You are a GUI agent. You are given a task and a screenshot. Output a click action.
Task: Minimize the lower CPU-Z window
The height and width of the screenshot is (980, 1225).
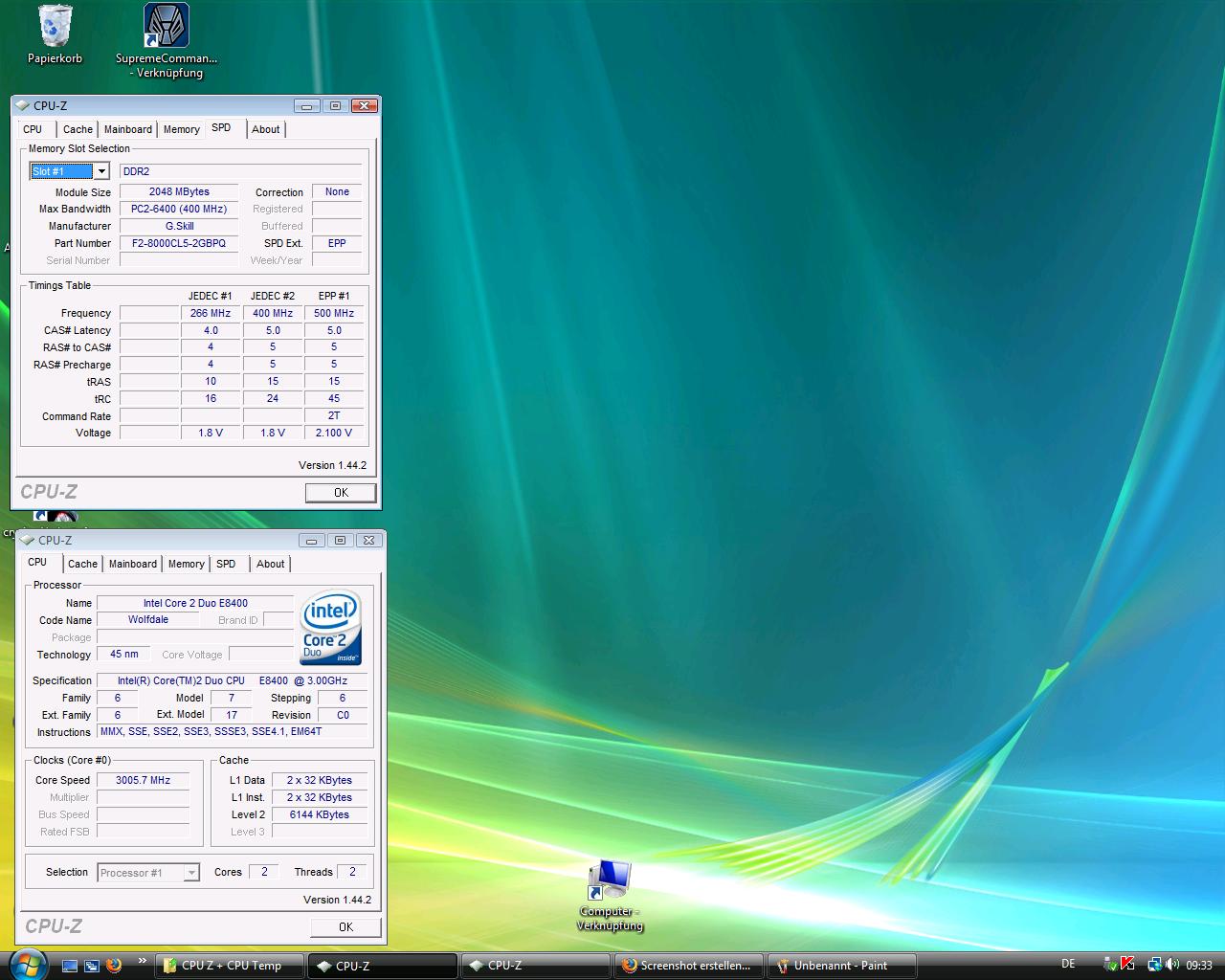(x=311, y=540)
